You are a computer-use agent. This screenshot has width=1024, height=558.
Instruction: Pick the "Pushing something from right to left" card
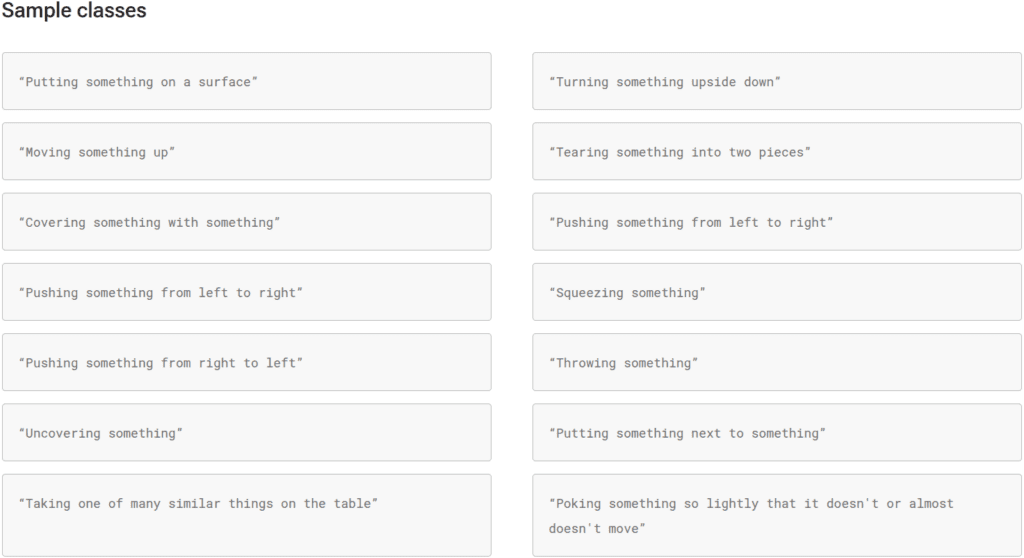246,363
